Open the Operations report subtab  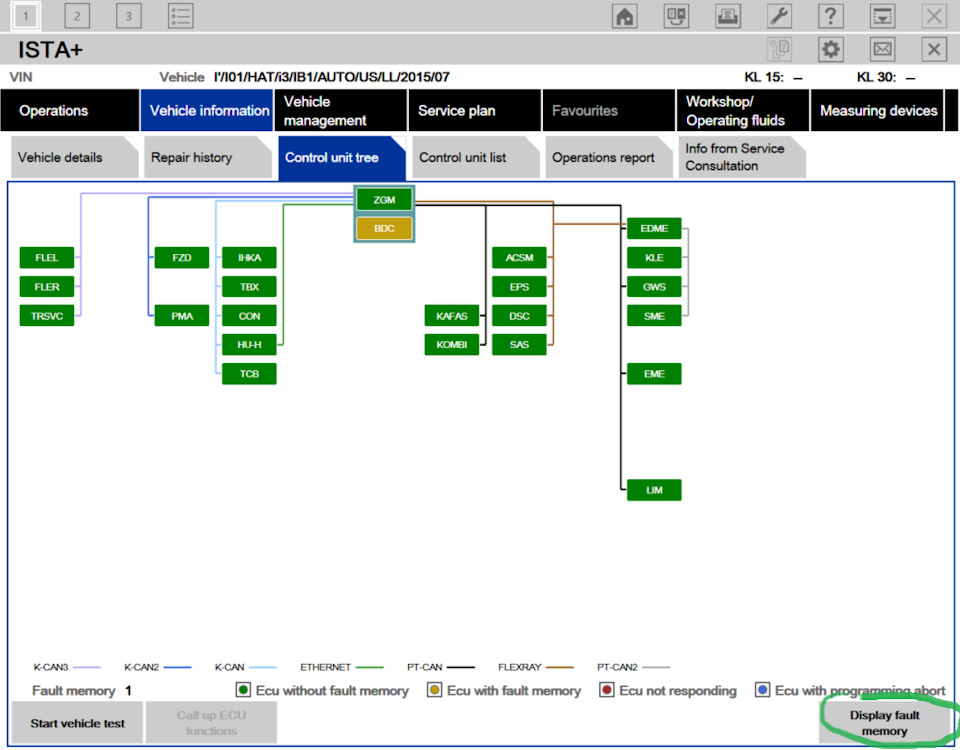point(609,157)
